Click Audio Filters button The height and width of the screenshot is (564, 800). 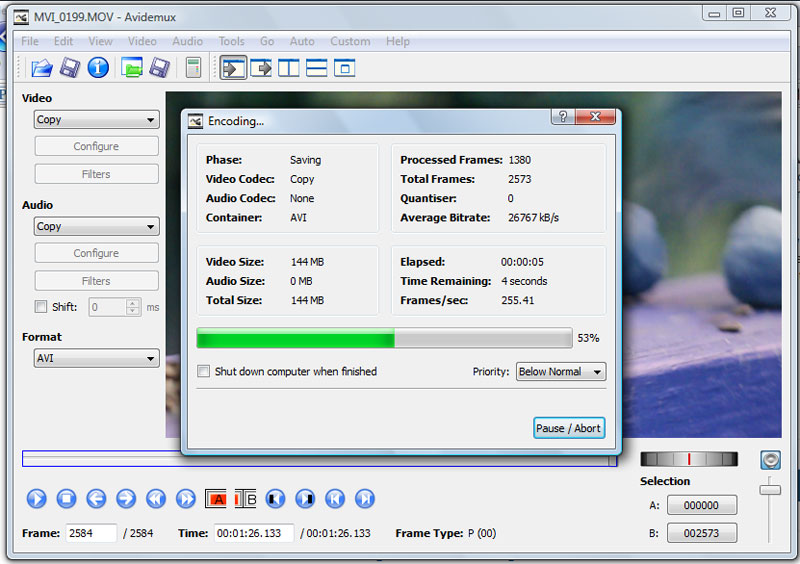[96, 281]
